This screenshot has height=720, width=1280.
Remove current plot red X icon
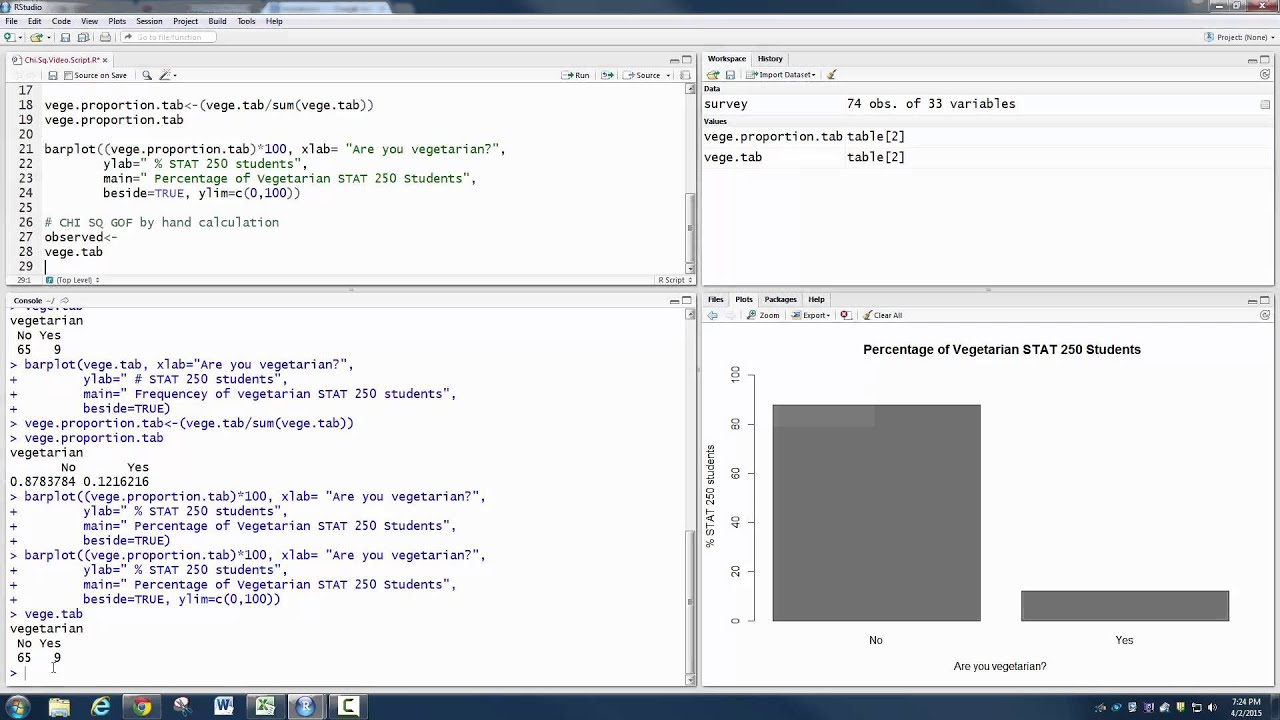tap(845, 315)
